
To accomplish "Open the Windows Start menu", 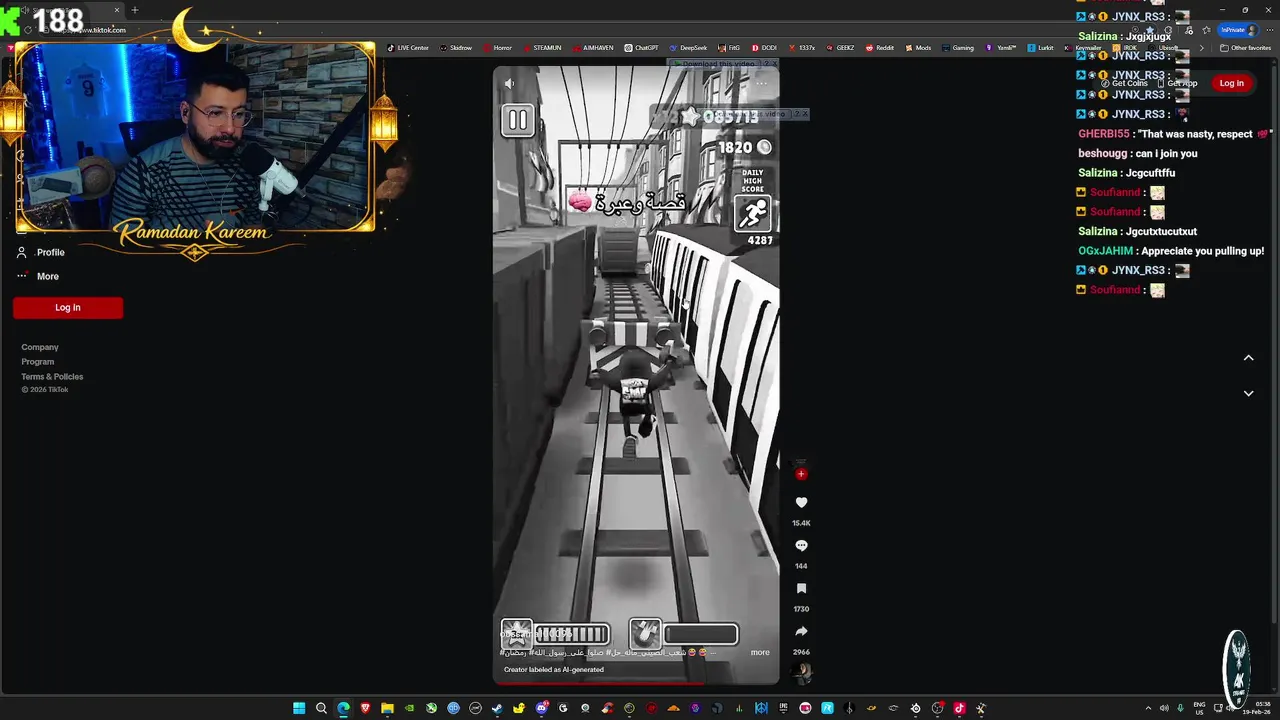I will point(299,708).
